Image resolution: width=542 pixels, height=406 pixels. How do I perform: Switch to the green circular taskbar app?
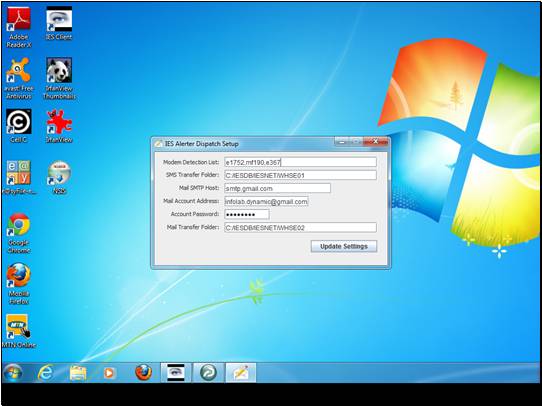click(208, 372)
